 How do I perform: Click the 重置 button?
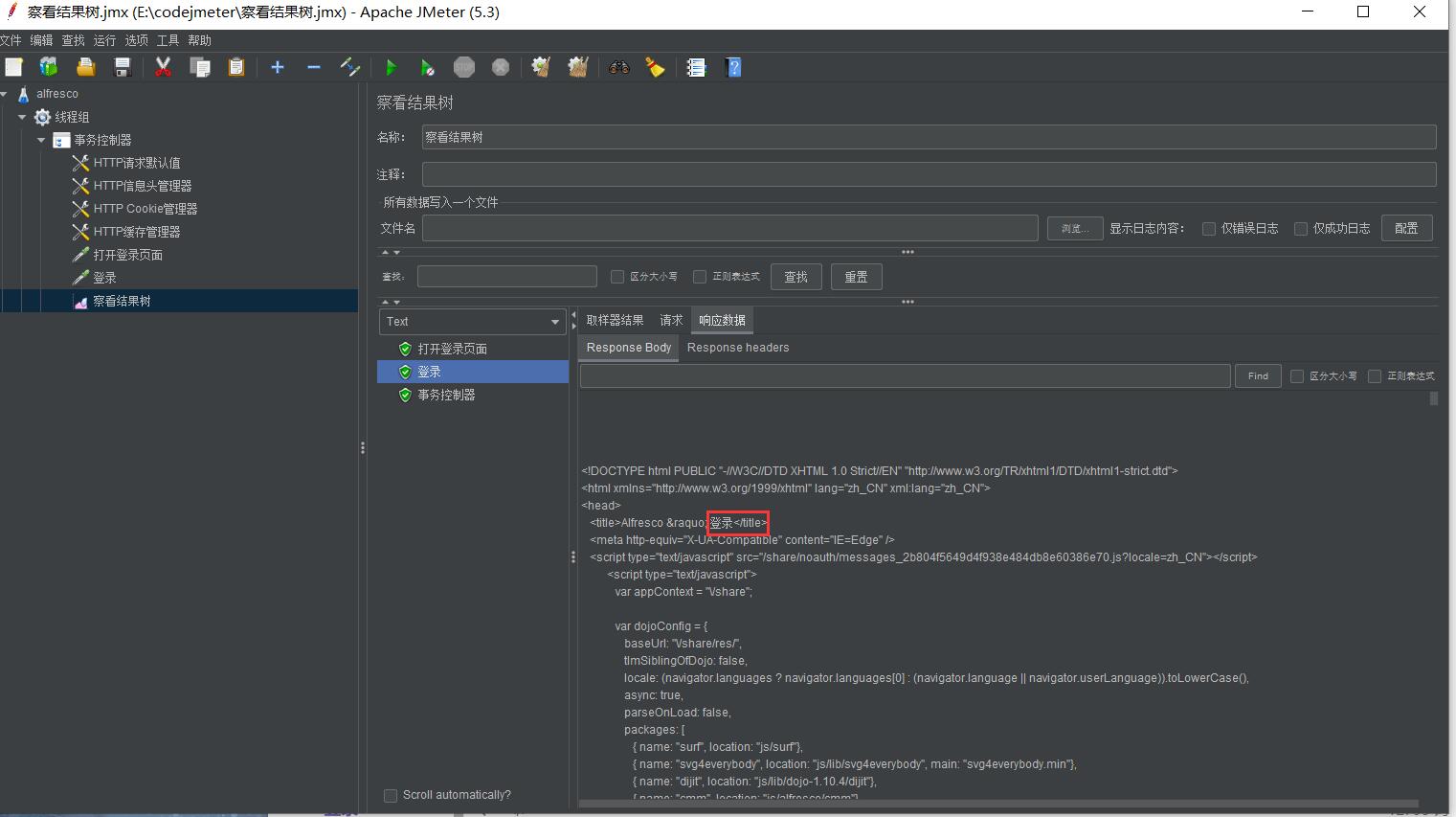click(856, 277)
